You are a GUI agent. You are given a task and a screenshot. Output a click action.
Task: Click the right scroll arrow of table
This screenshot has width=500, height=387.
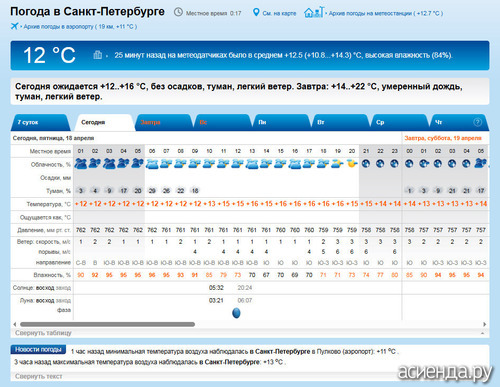(484, 324)
